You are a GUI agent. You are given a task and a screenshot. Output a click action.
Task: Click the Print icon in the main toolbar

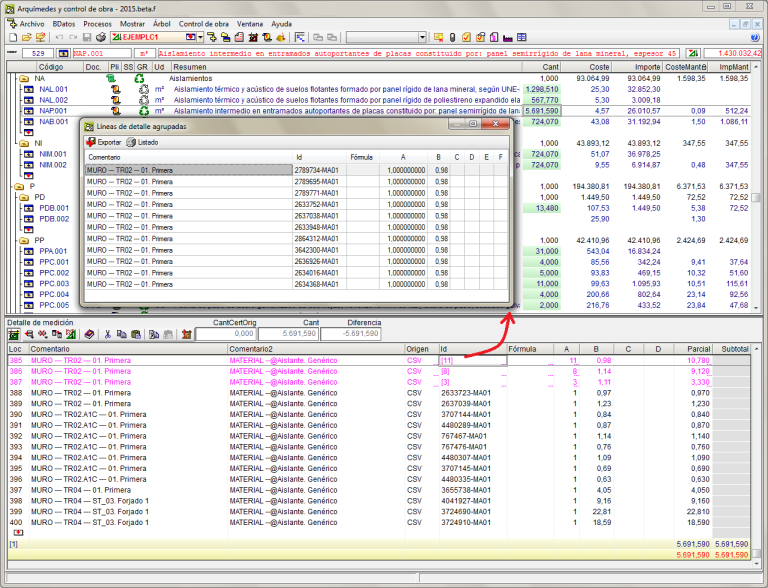click(x=101, y=37)
